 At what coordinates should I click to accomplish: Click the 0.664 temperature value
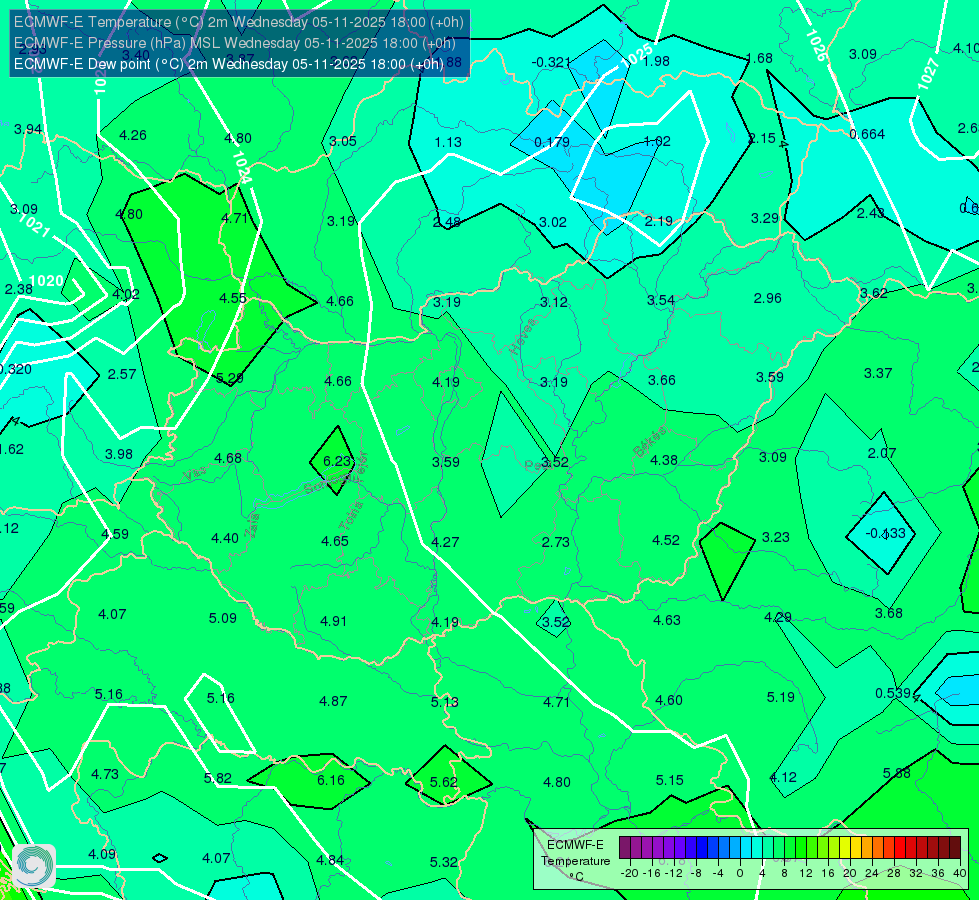867,134
